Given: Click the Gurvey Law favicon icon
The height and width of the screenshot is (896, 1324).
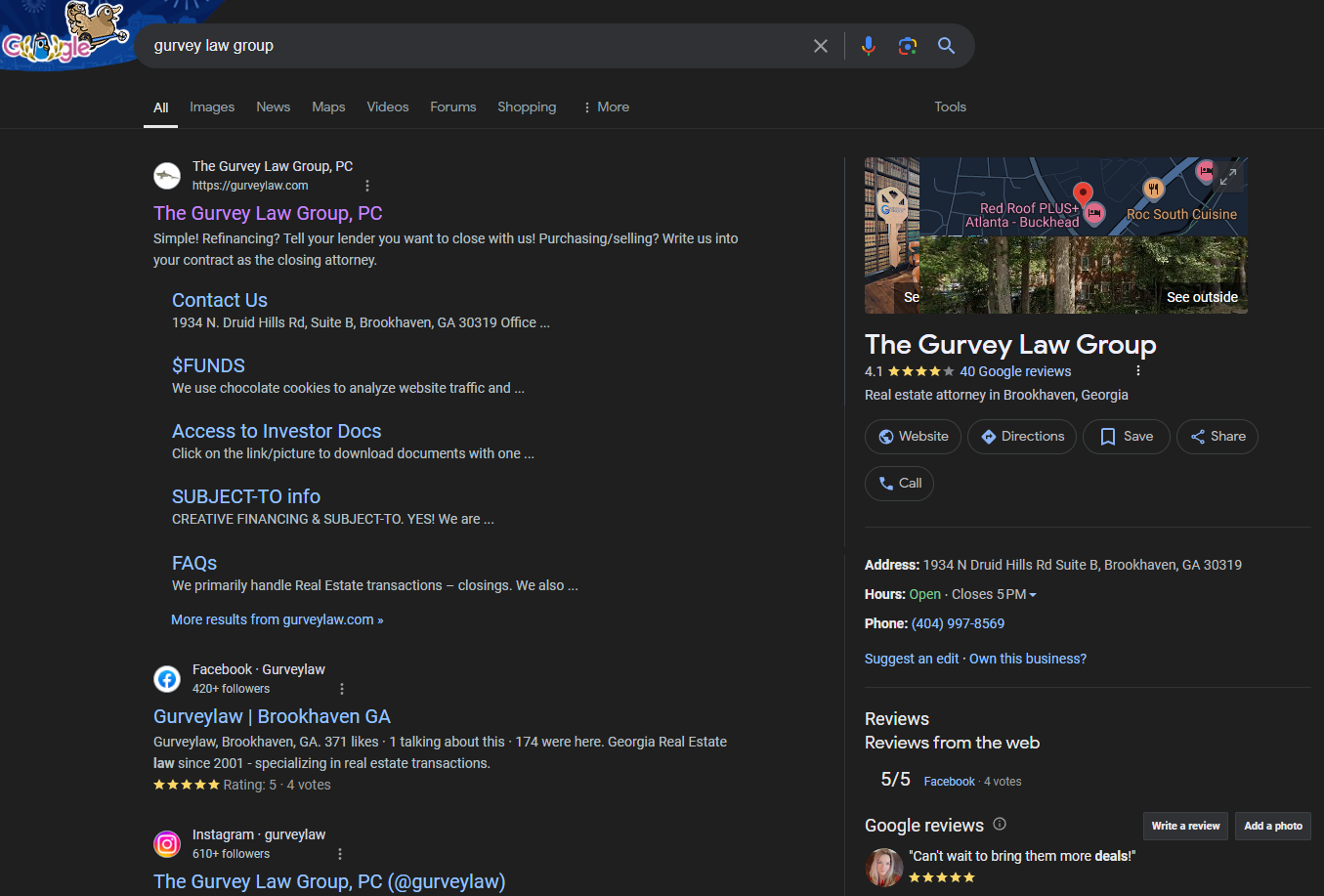Looking at the screenshot, I should (x=167, y=176).
